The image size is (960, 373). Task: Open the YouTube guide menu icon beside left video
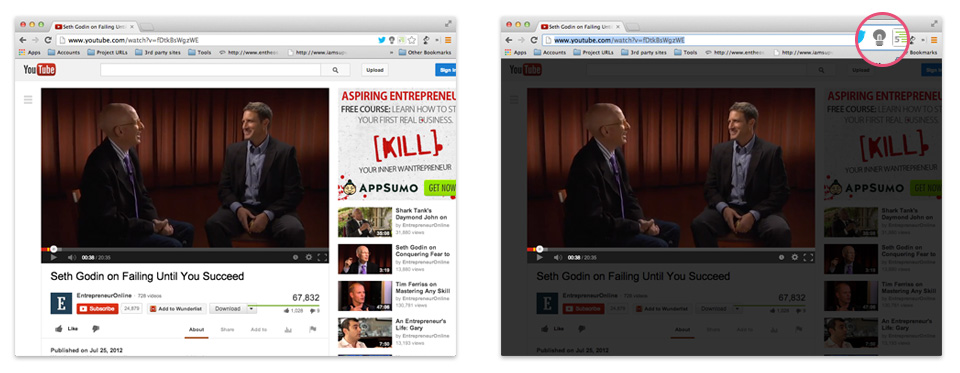coord(28,99)
